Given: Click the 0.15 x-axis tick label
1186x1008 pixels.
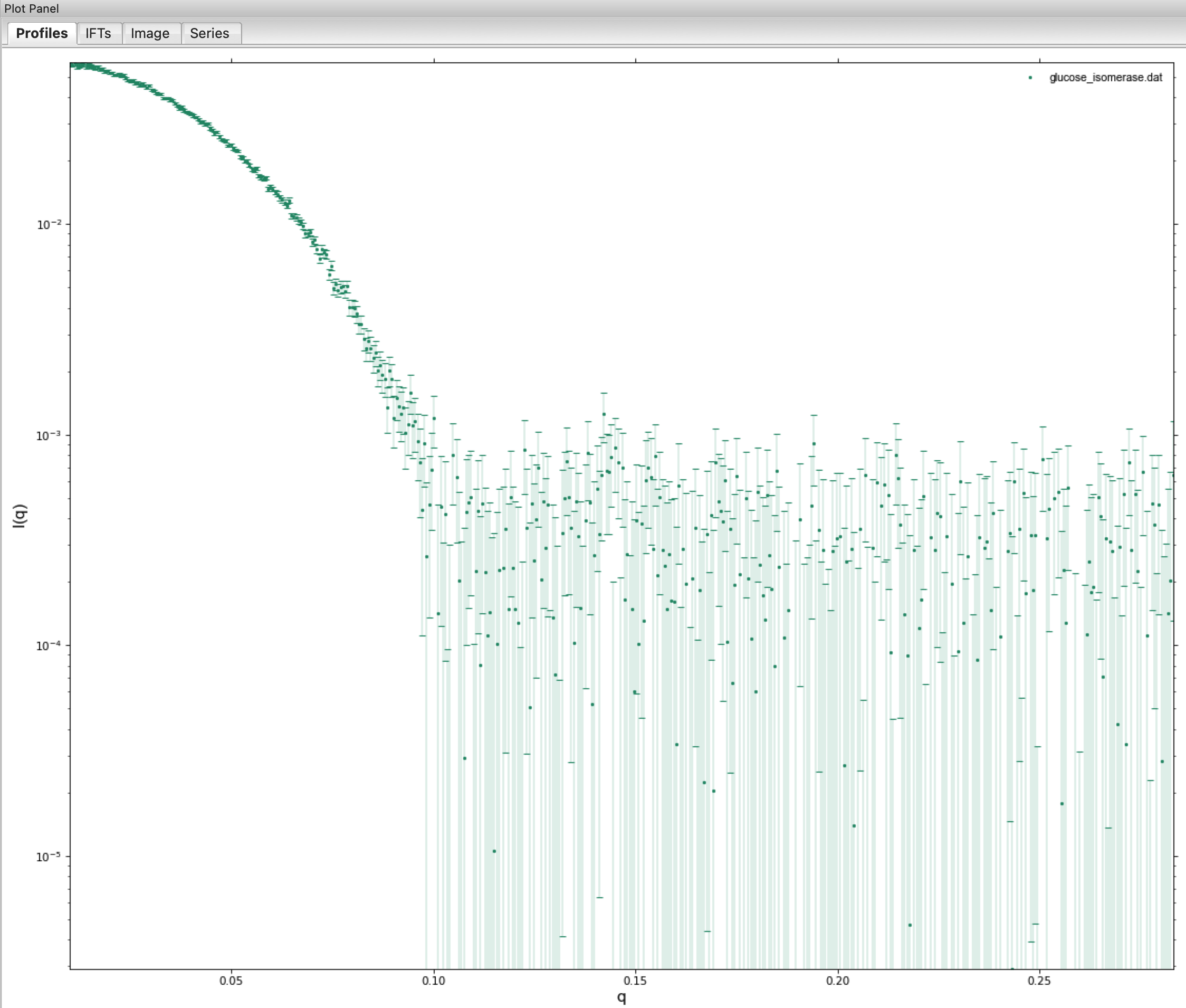Looking at the screenshot, I should [635, 981].
